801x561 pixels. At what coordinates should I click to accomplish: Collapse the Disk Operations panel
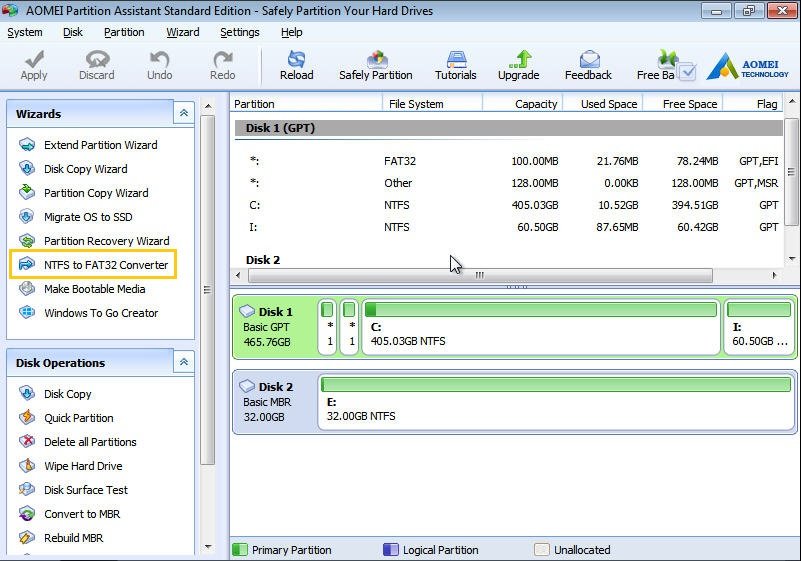tap(183, 363)
